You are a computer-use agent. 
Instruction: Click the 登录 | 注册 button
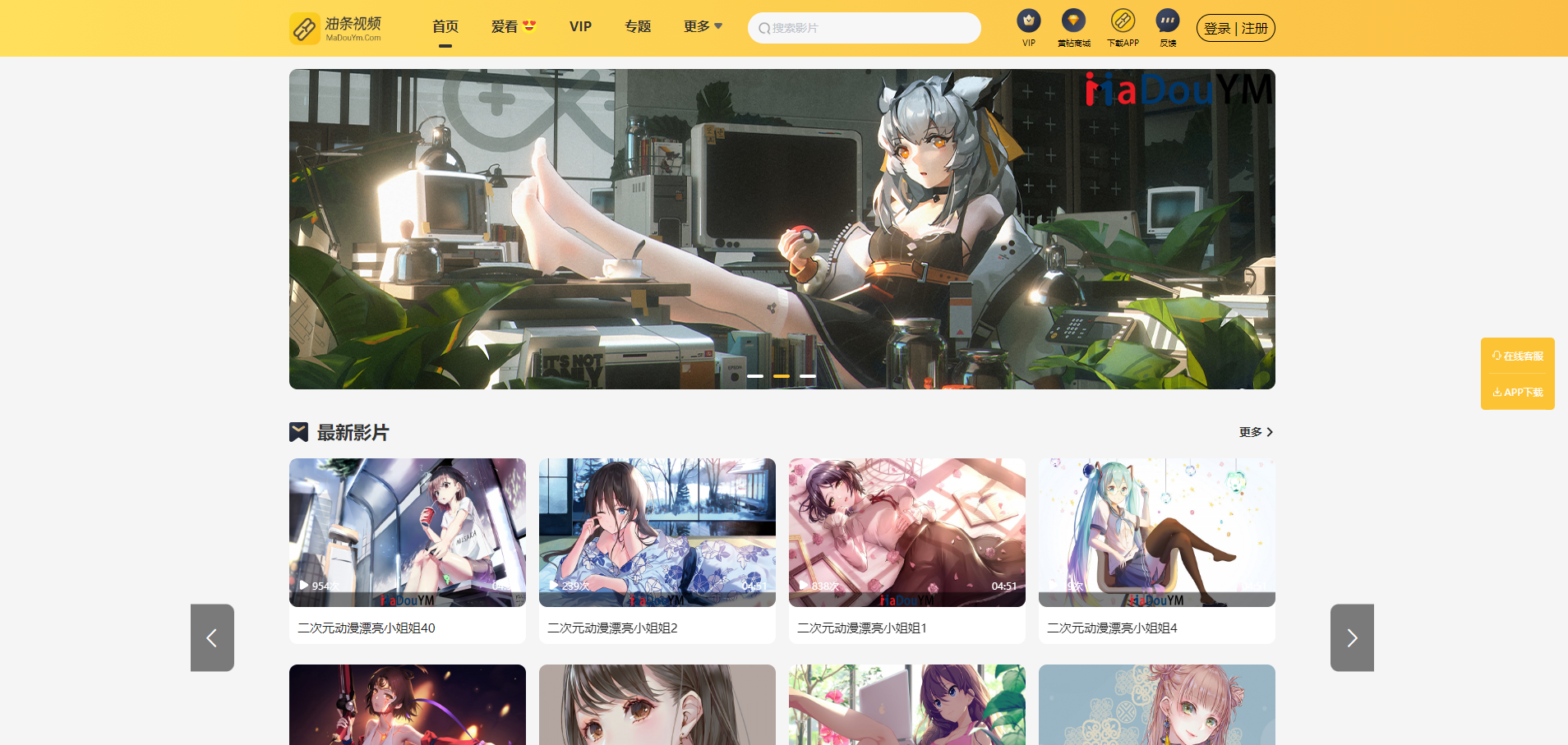pyautogui.click(x=1235, y=28)
